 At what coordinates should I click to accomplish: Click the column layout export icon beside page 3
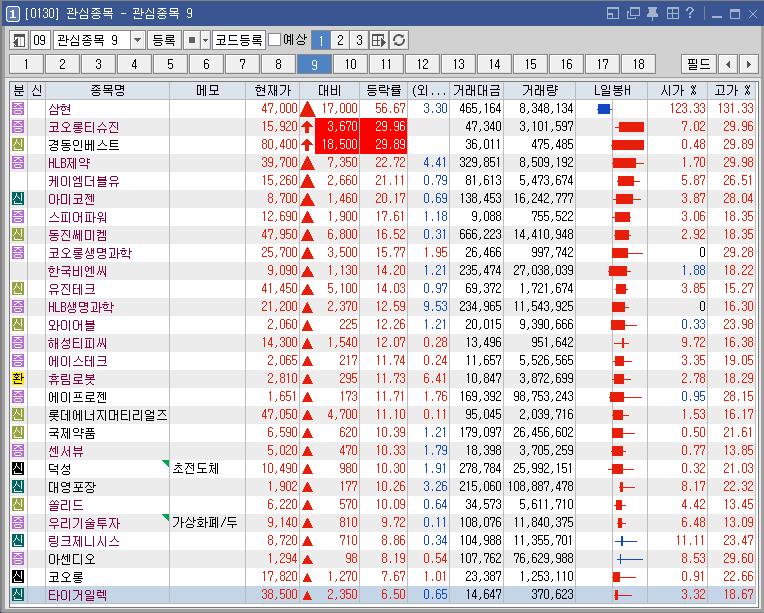(379, 40)
